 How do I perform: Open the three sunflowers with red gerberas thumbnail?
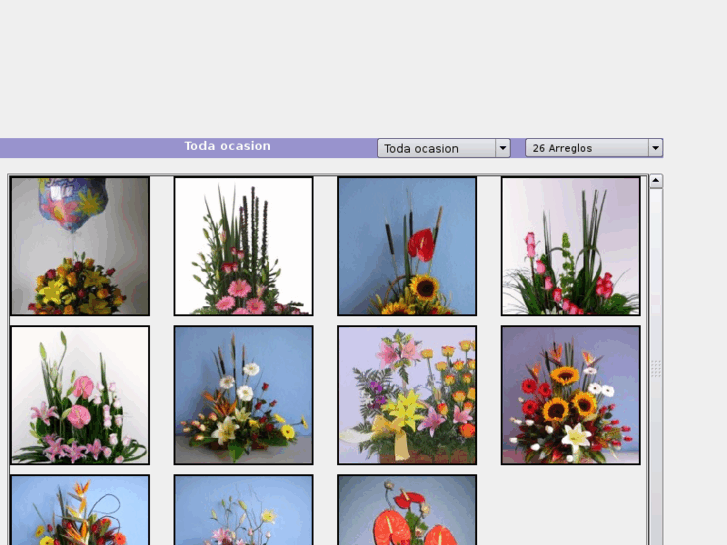tap(570, 395)
